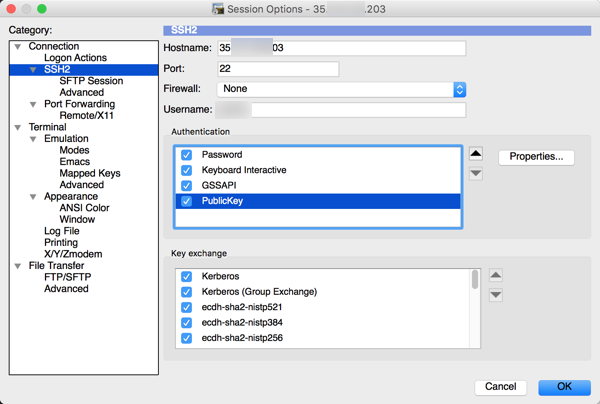Move selected authentication method up
Viewport: 600px width, 404px height.
(476, 154)
